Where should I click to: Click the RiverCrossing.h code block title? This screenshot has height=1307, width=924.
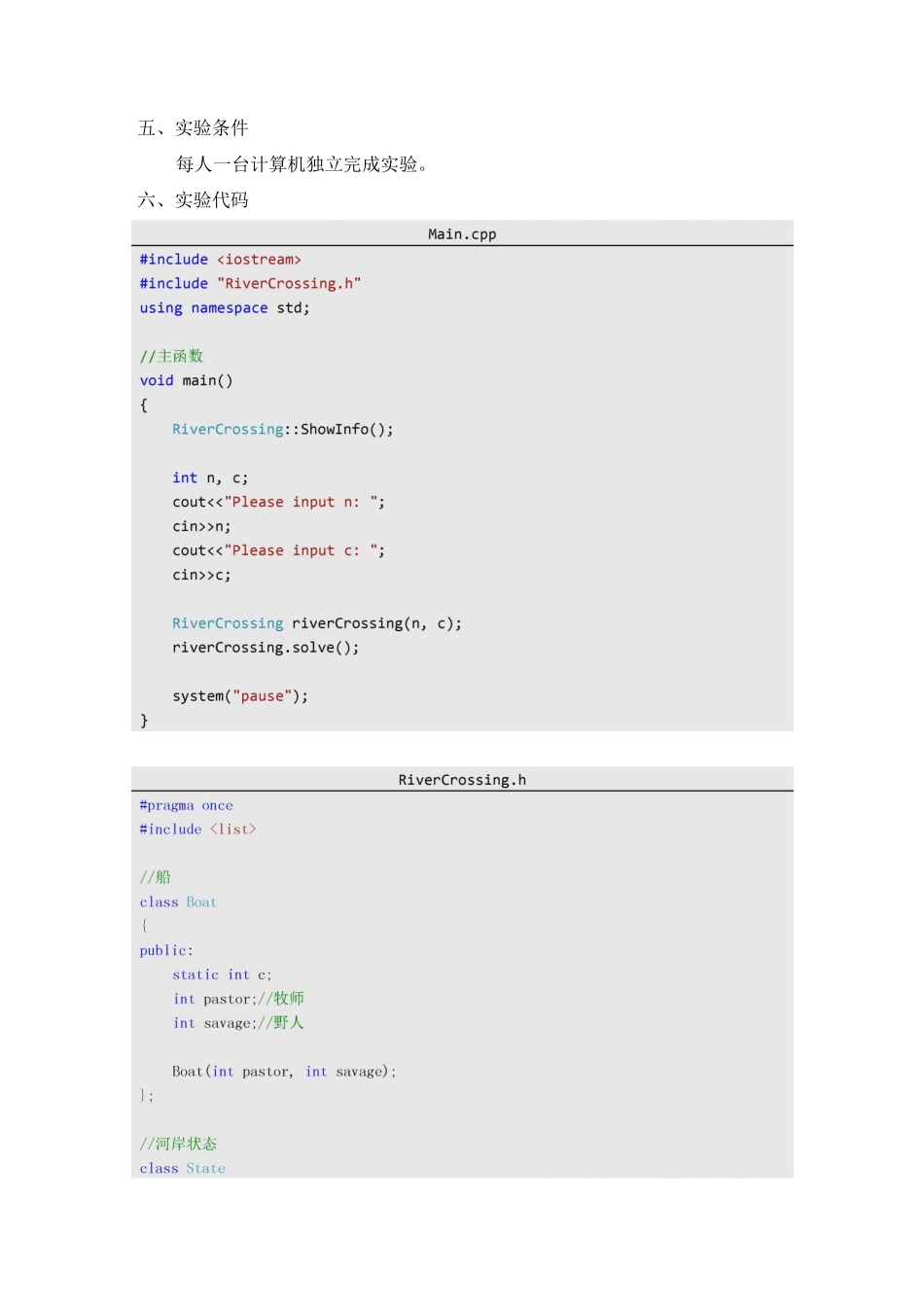click(x=462, y=780)
